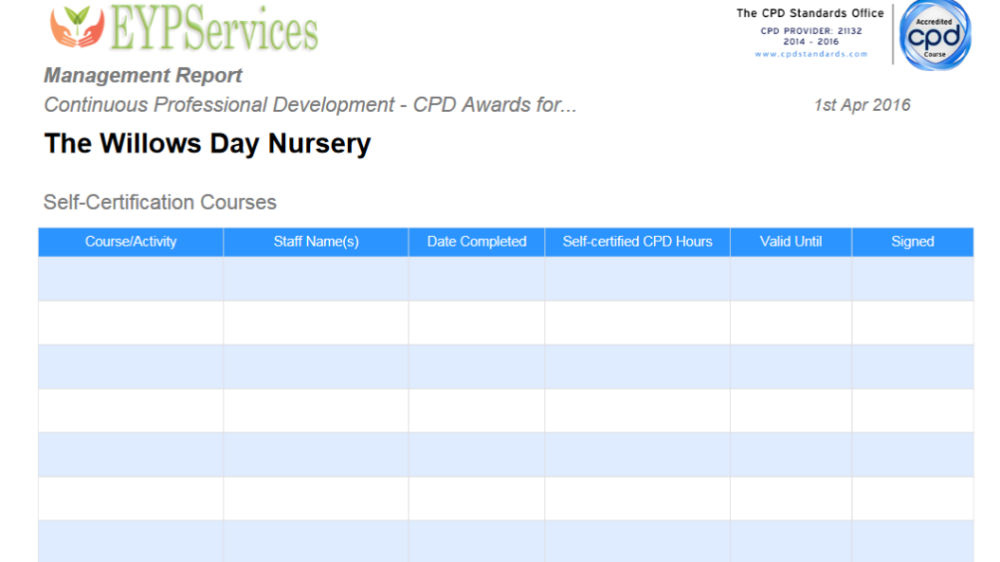1000x562 pixels.
Task: Click second row Self-certified CPD Hours cell
Action: tap(638, 323)
